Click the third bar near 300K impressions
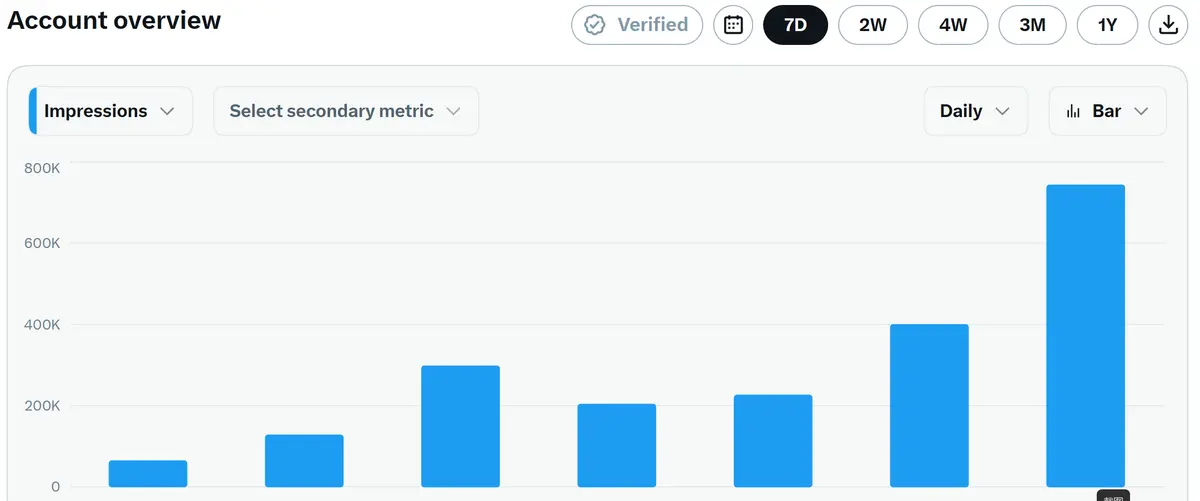 (460, 427)
